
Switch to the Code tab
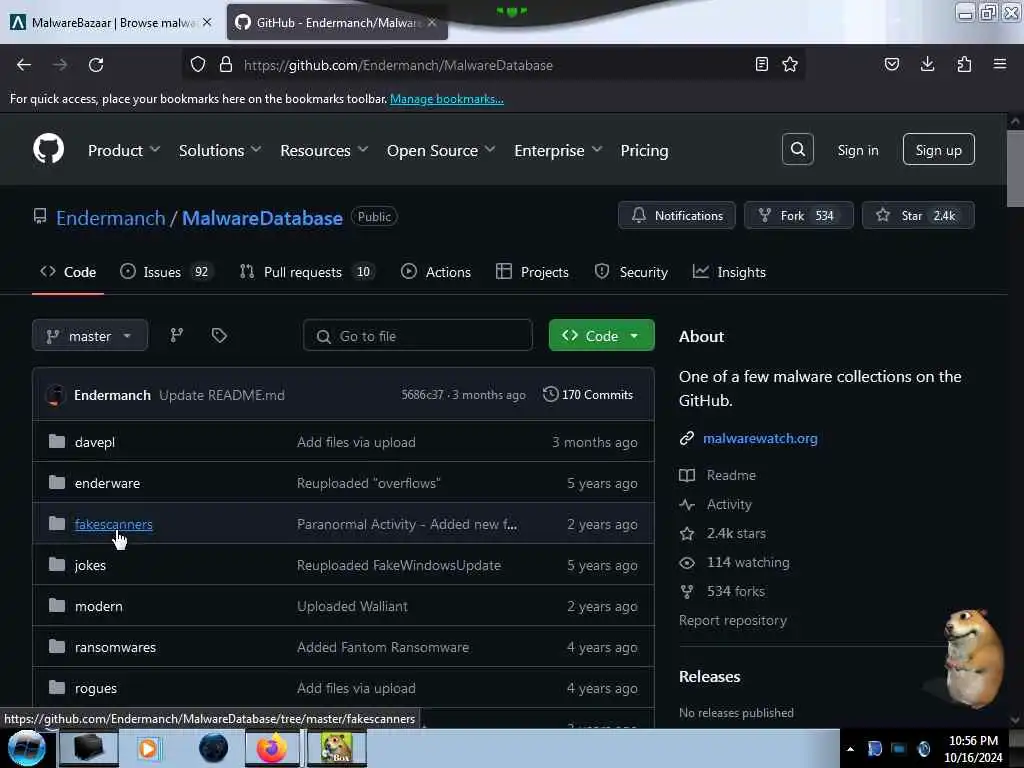68,272
